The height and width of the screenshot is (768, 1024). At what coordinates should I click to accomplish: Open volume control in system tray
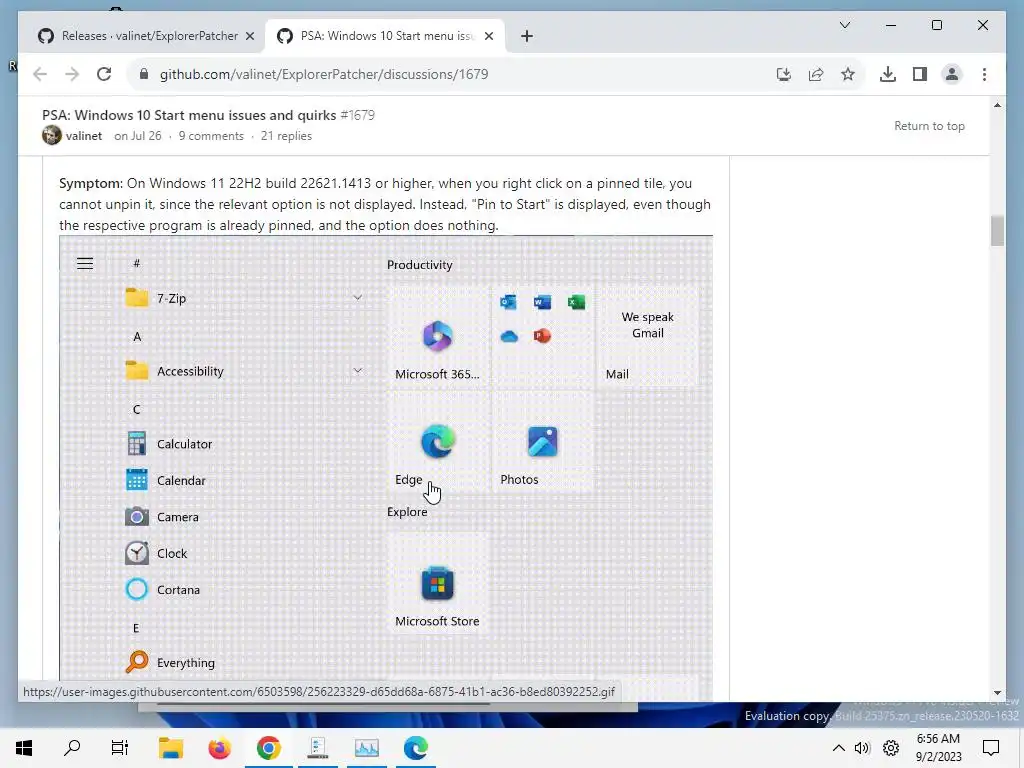click(862, 748)
